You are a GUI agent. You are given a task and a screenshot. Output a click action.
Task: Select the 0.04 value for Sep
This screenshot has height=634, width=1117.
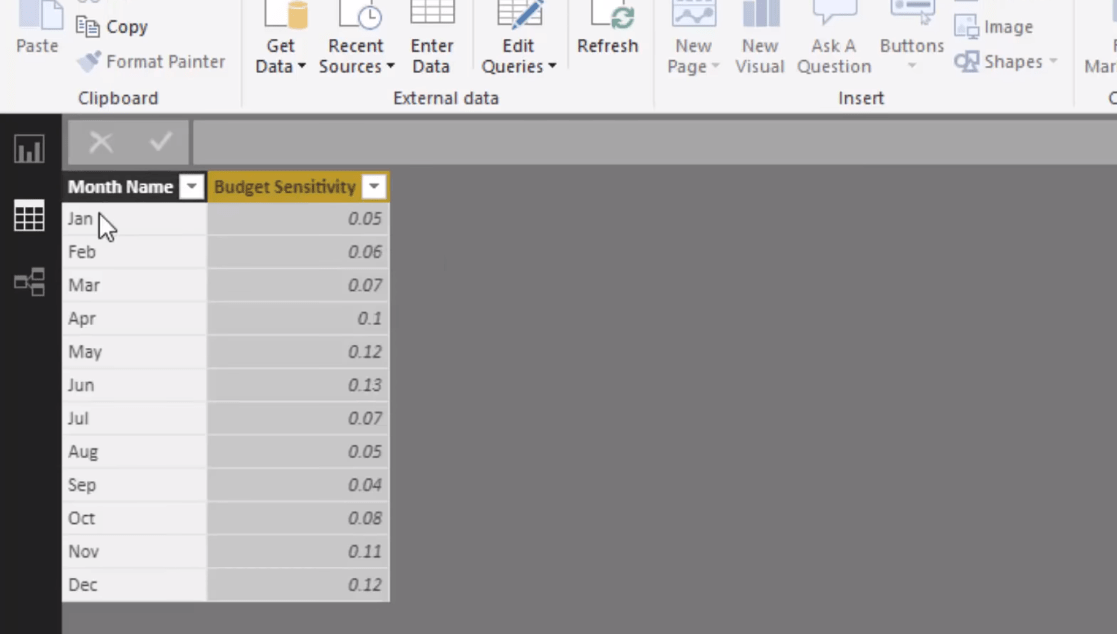pos(298,484)
